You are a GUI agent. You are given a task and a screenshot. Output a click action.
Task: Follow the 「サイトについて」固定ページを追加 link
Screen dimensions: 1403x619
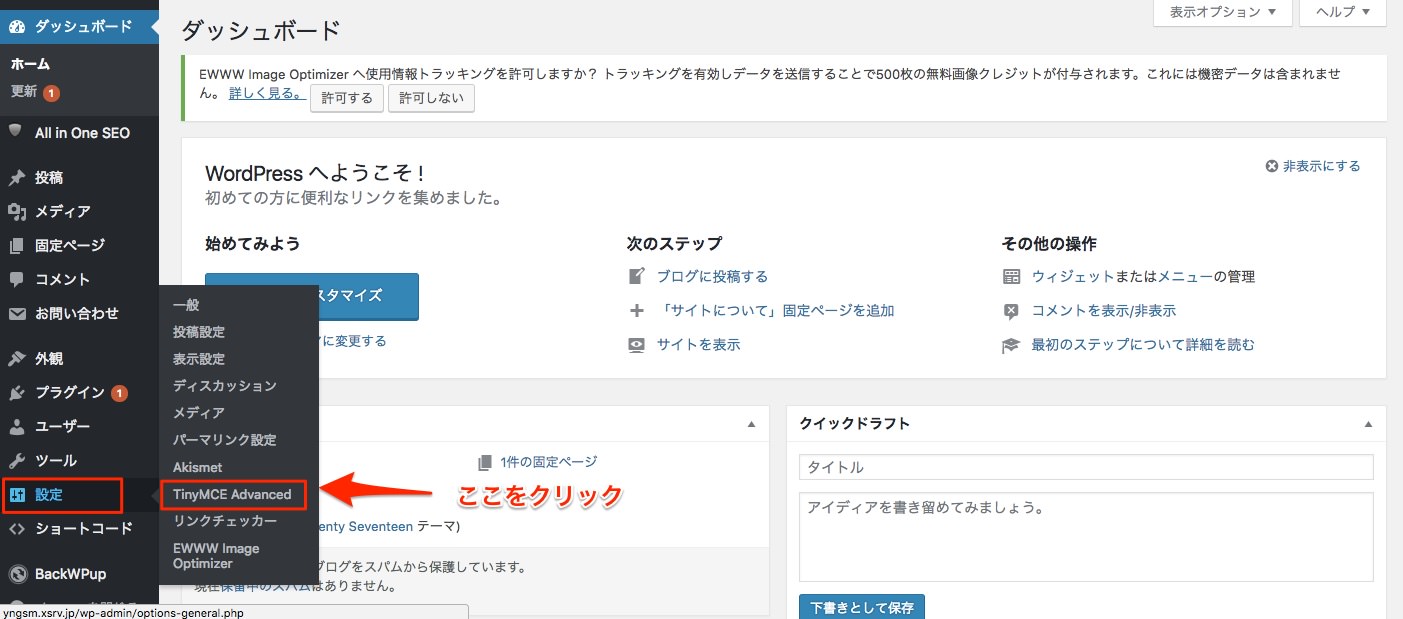pos(776,311)
